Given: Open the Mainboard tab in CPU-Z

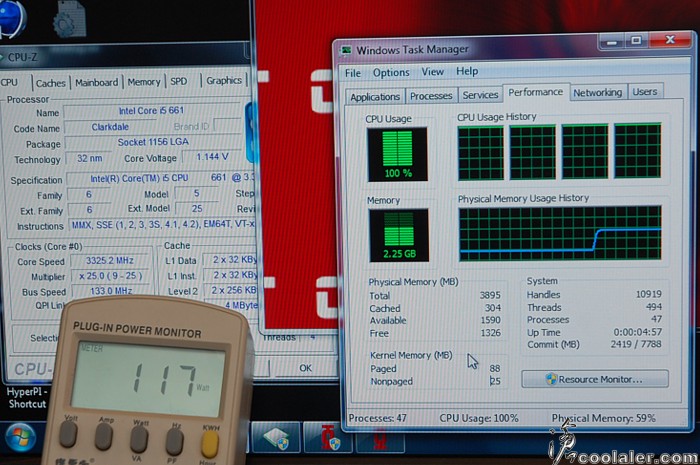Looking at the screenshot, I should coord(96,83).
